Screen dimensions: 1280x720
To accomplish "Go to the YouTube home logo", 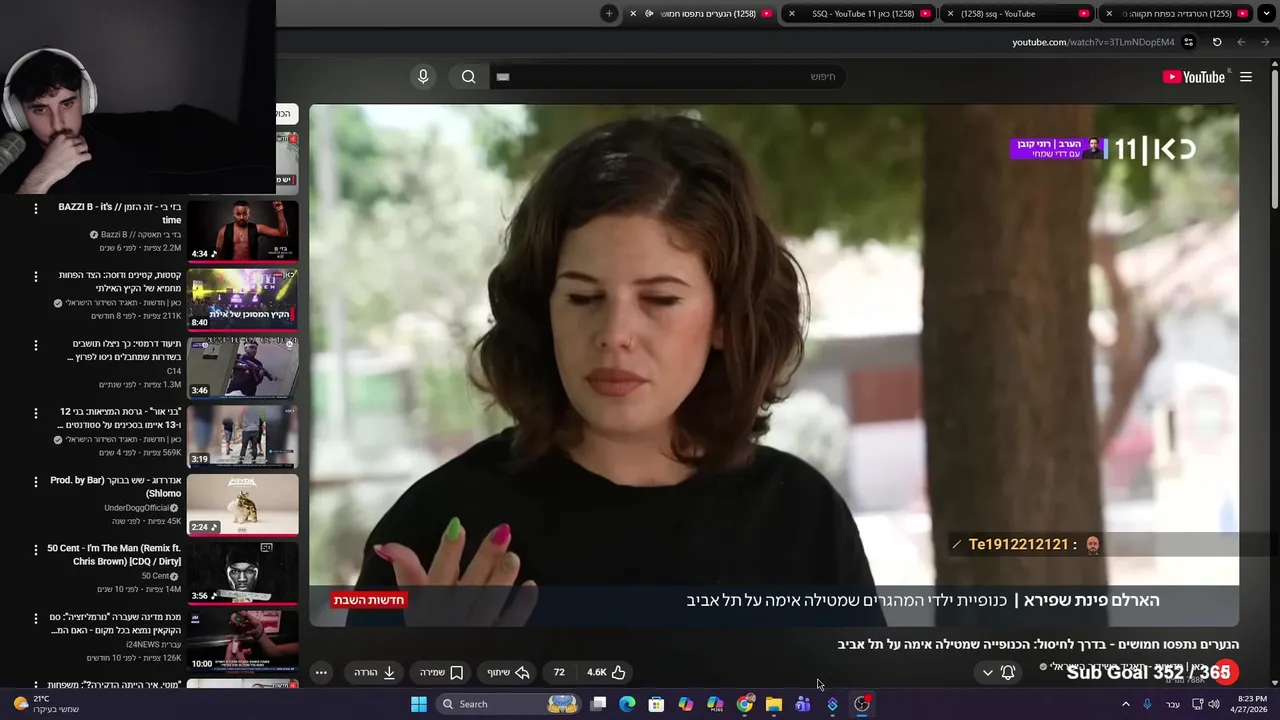I will click(x=1193, y=77).
